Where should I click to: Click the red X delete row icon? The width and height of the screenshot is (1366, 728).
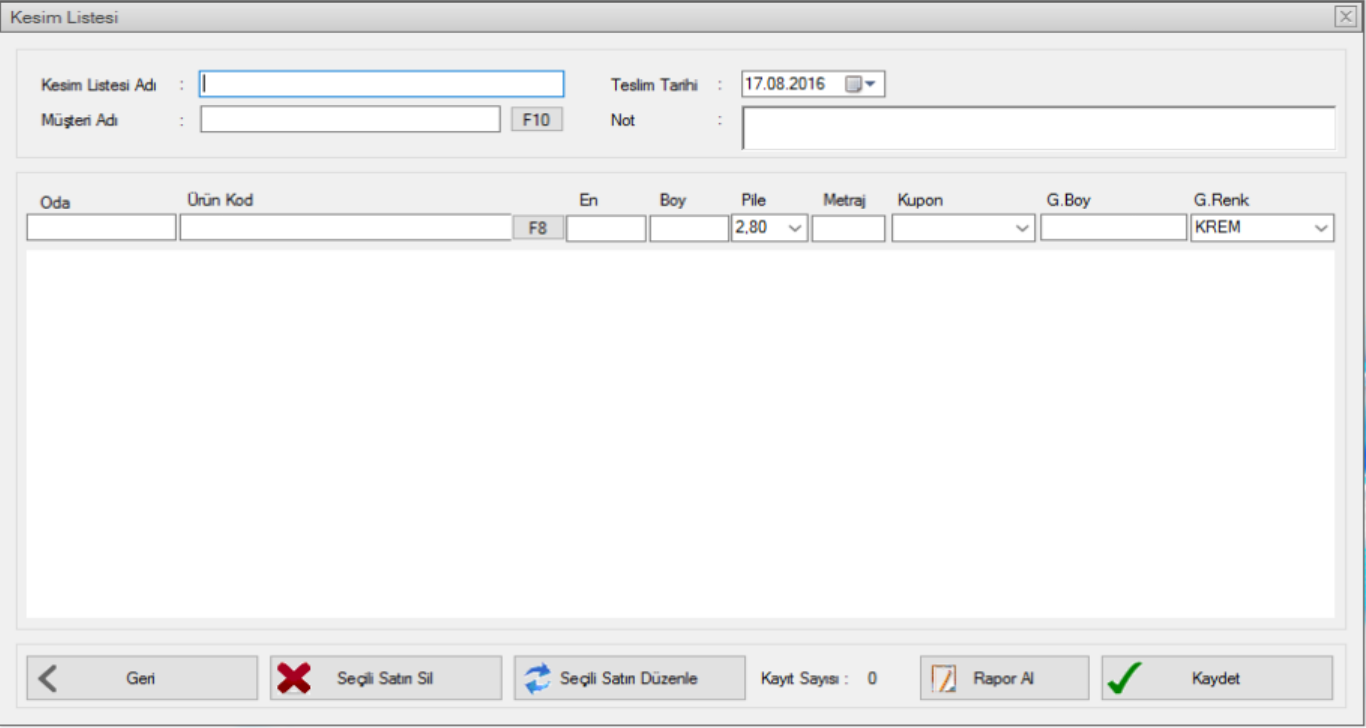click(x=293, y=678)
